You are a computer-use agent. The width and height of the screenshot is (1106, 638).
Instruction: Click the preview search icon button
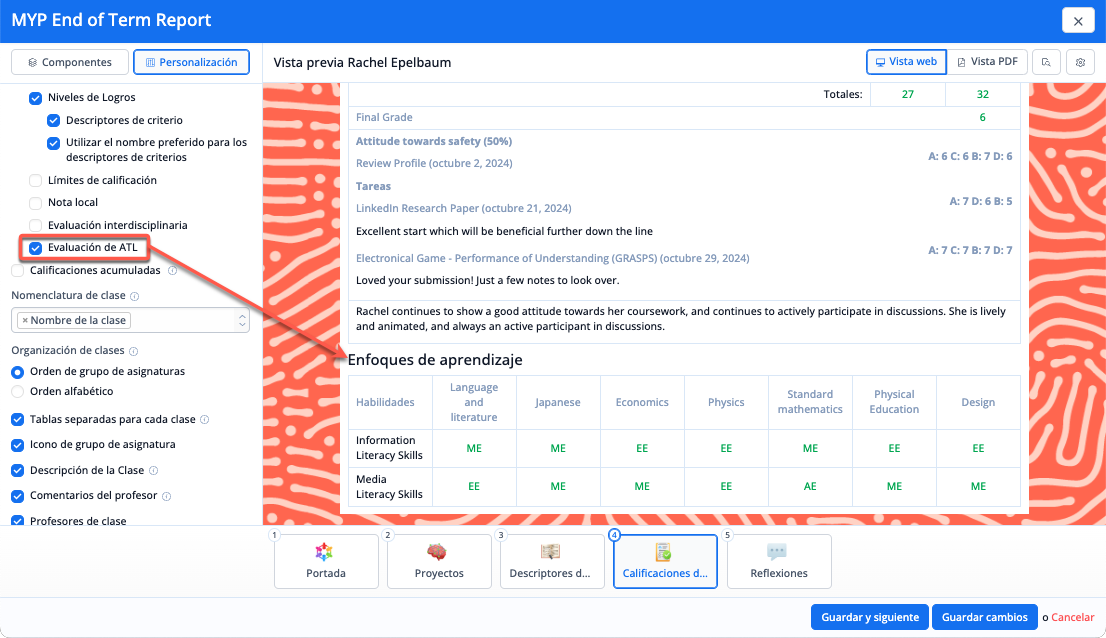1046,62
